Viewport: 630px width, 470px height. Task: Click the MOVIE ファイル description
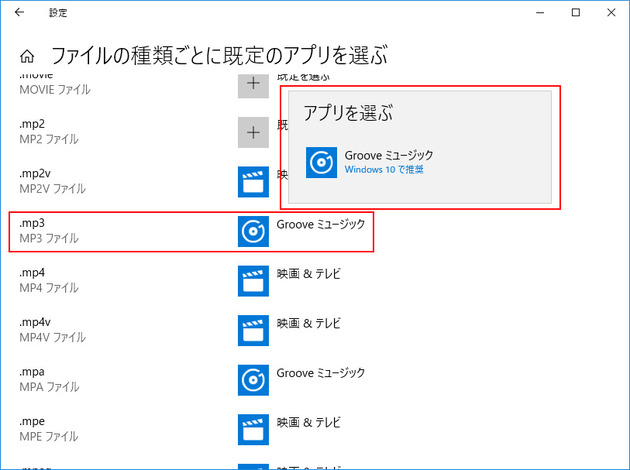click(x=55, y=90)
